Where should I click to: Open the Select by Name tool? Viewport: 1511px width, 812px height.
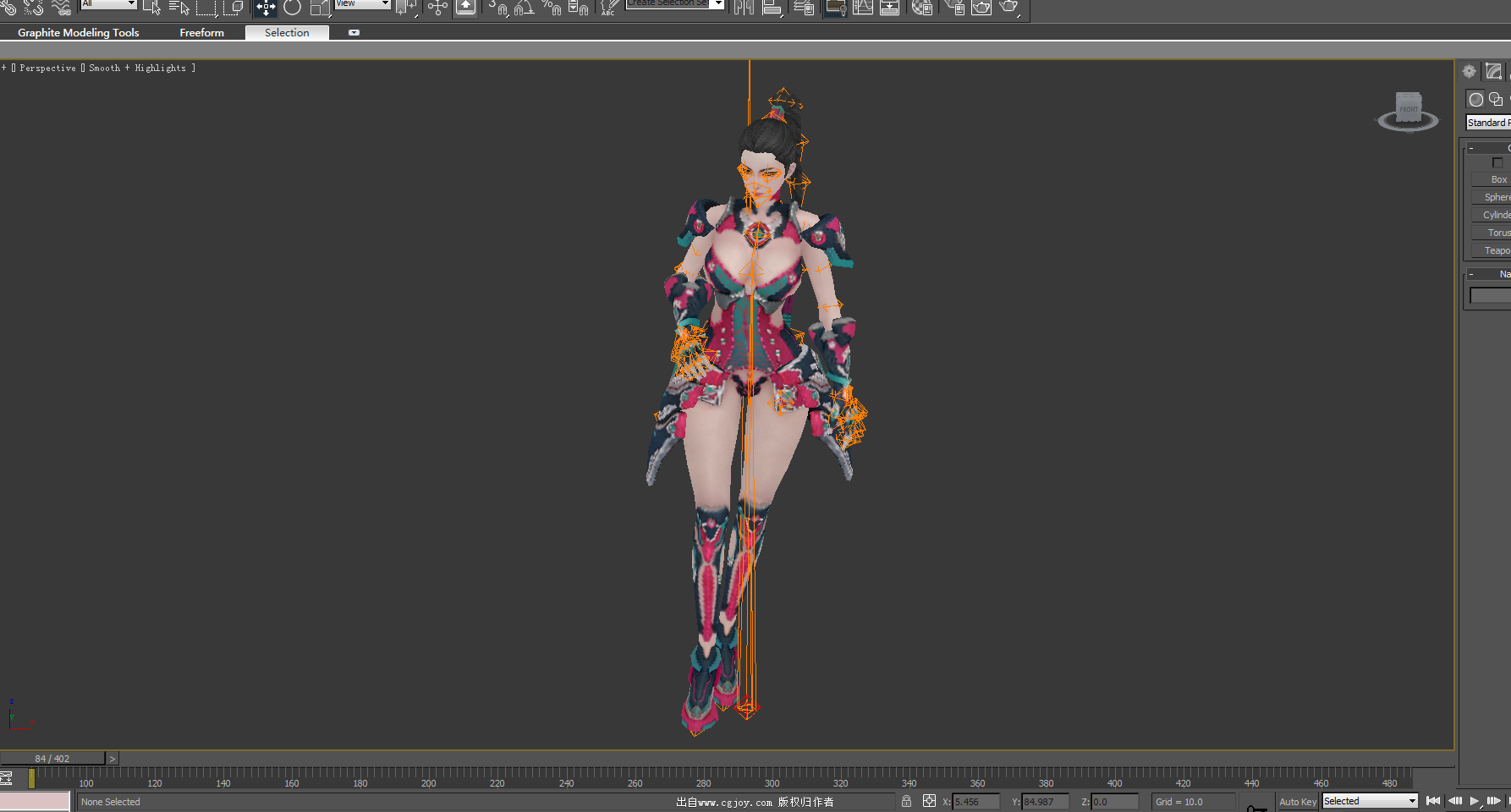pos(179,8)
